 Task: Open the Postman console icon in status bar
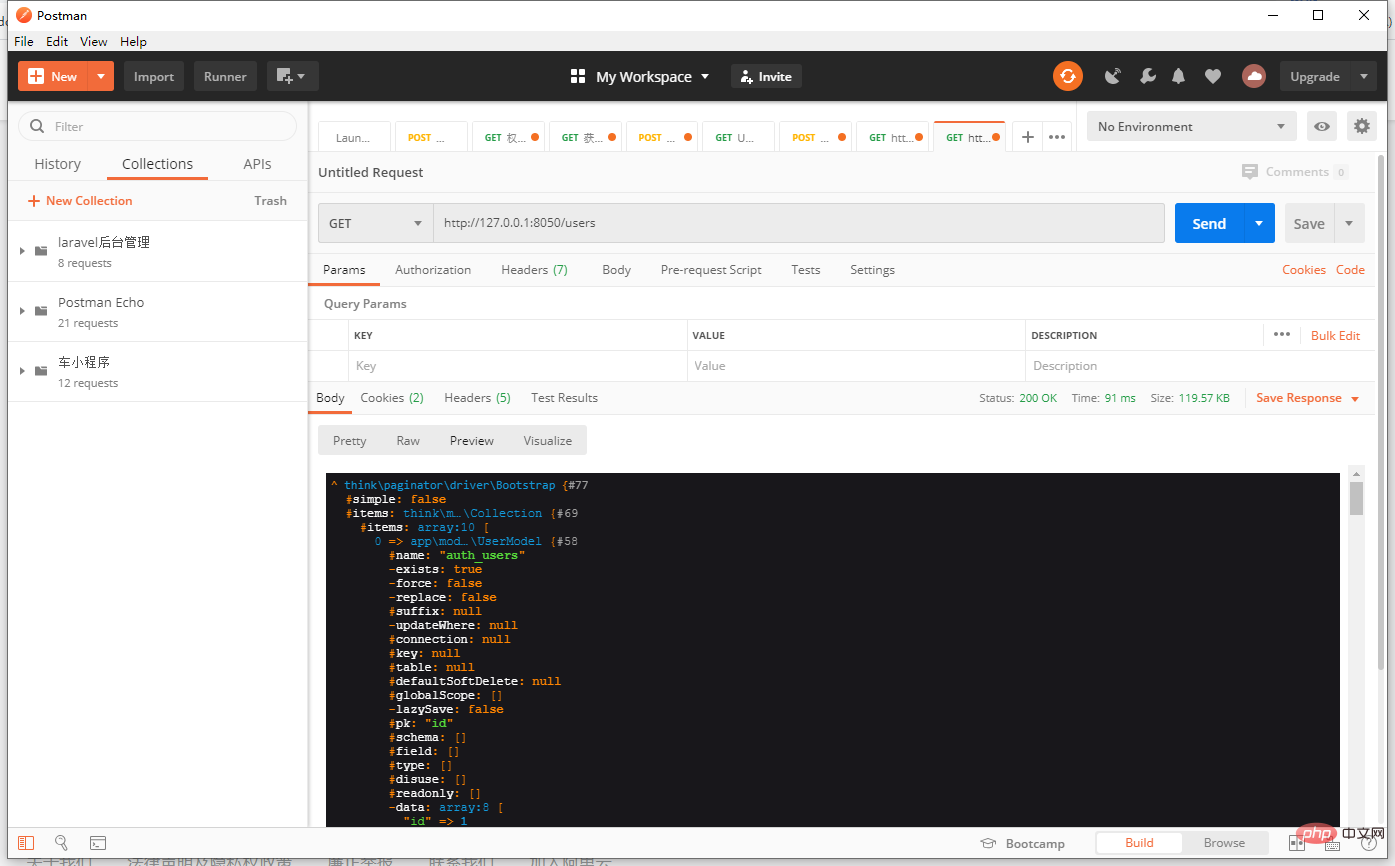[98, 843]
